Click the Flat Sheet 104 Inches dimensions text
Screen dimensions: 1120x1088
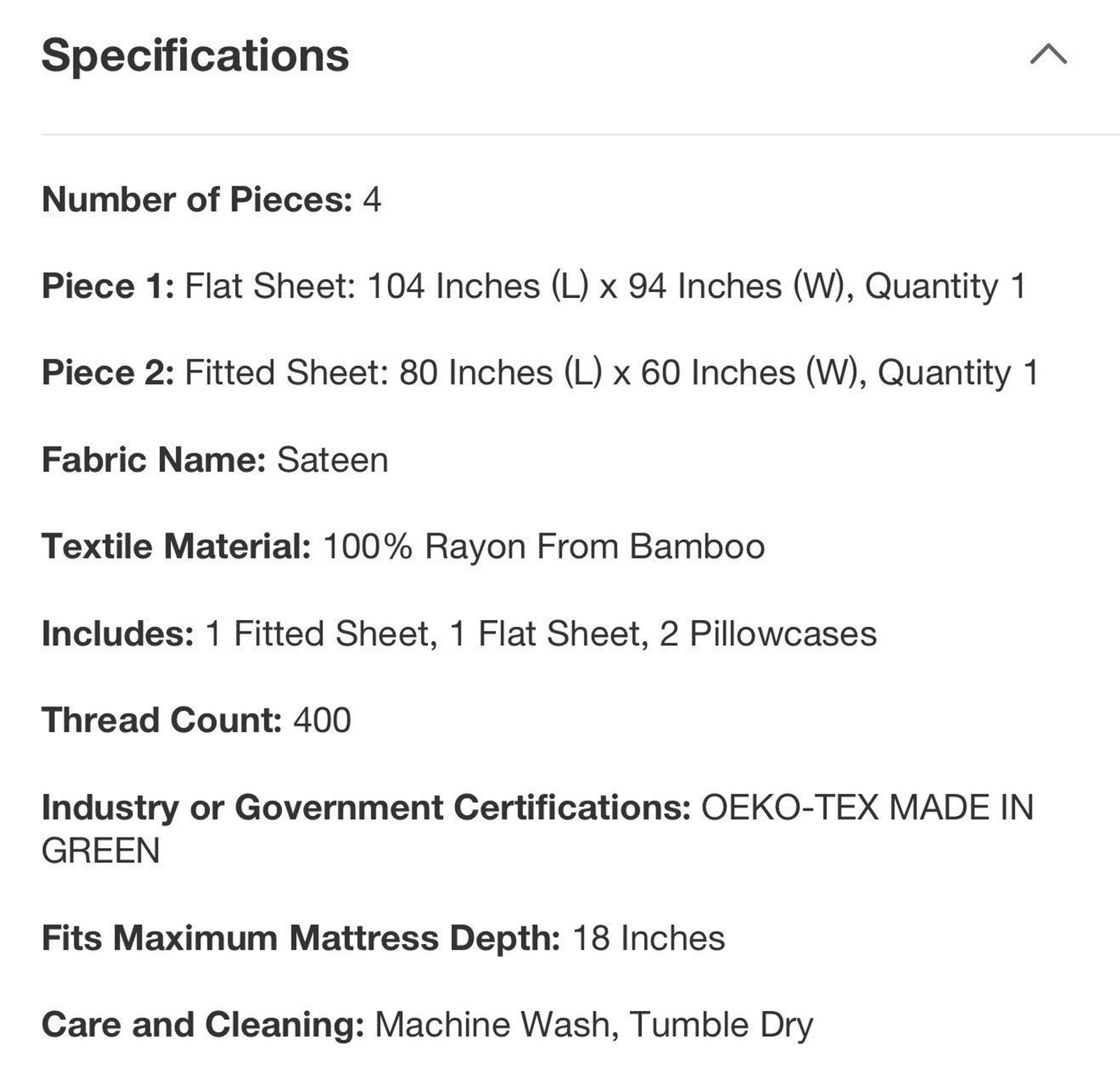pos(605,286)
